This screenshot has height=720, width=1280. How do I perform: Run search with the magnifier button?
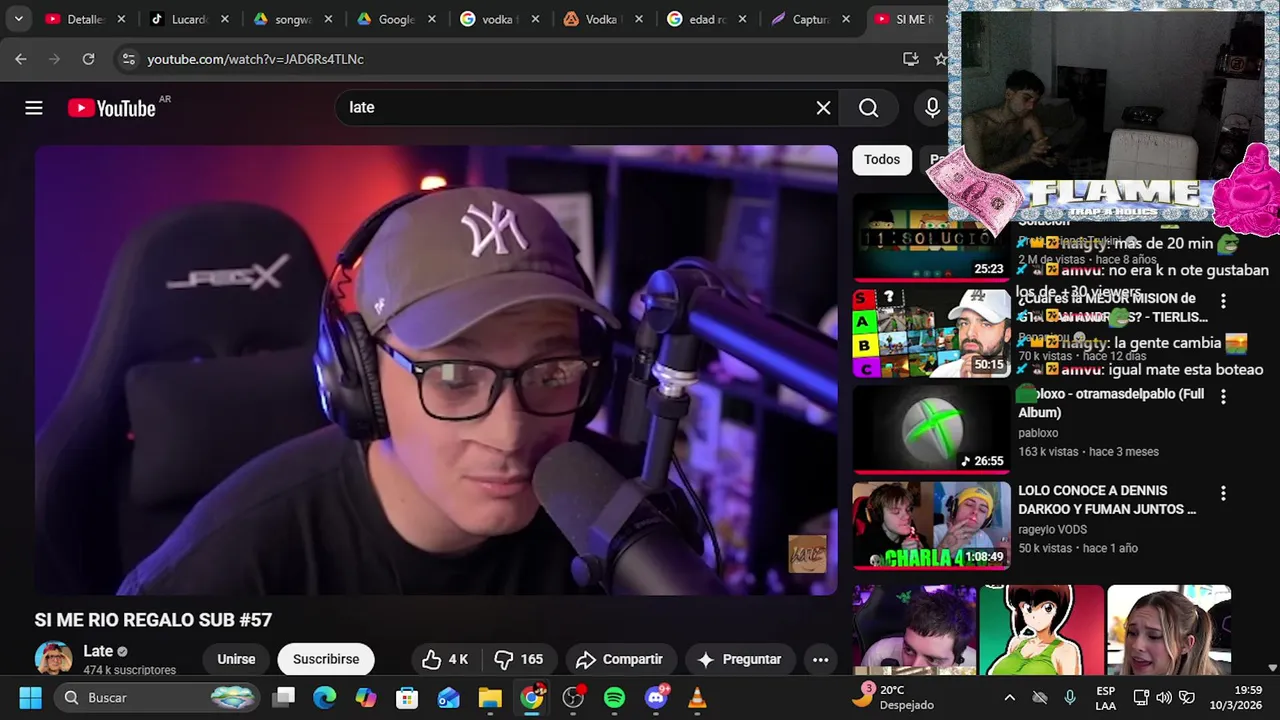pyautogui.click(x=868, y=108)
